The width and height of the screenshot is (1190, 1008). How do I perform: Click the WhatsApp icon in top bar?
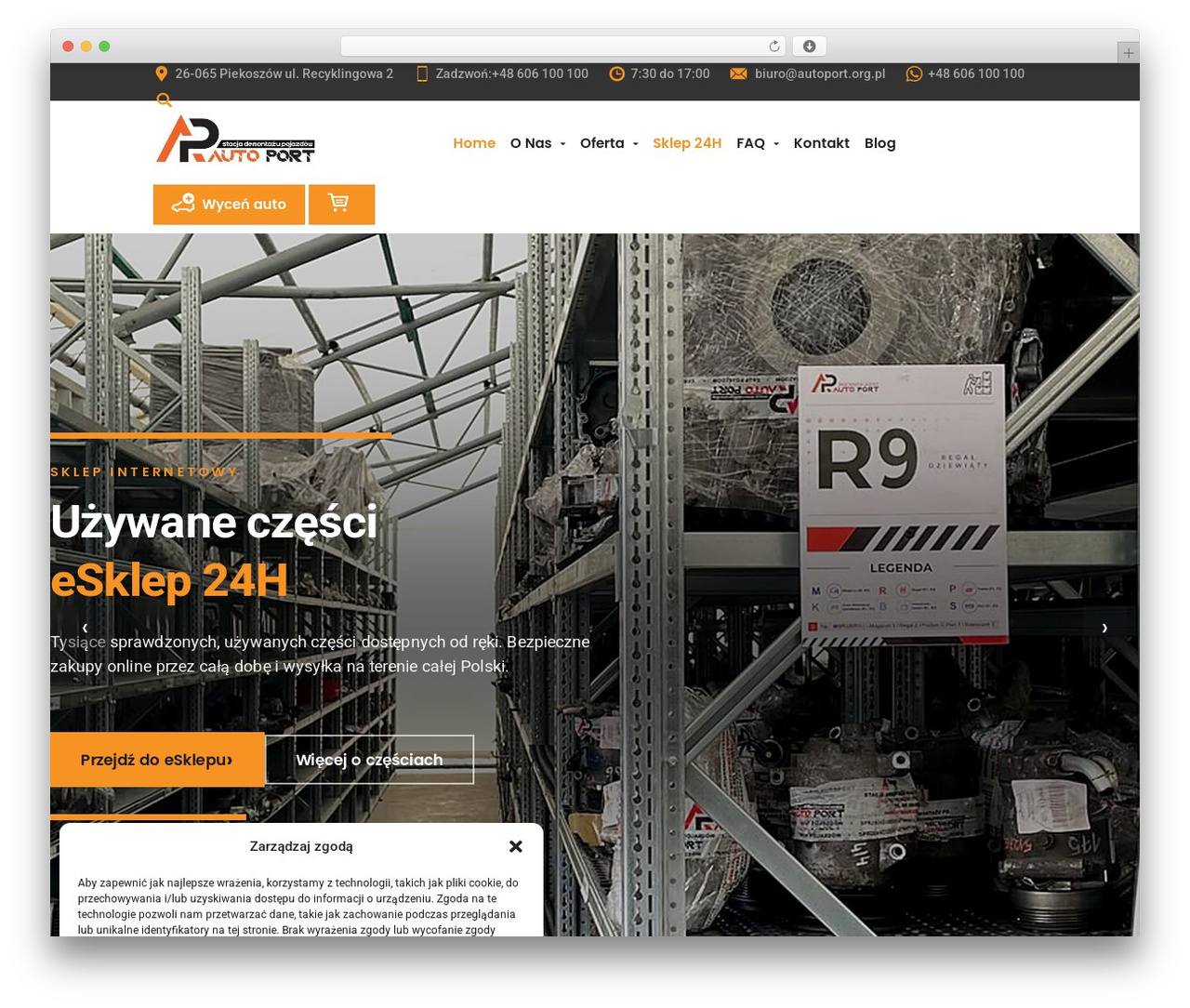pos(914,73)
